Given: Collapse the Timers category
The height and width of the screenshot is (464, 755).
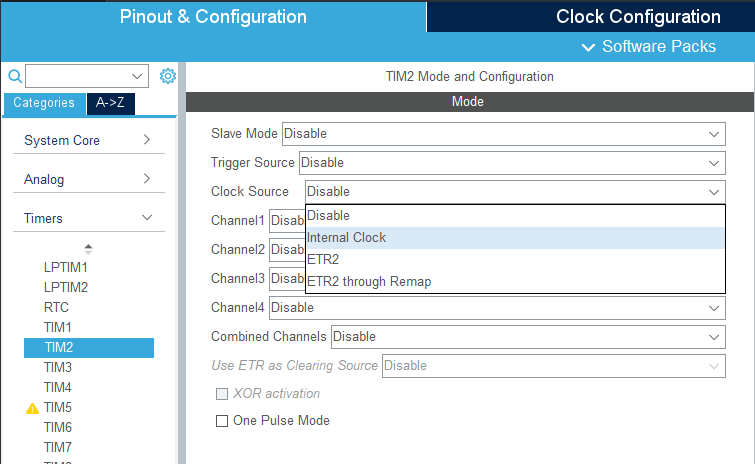Looking at the screenshot, I should coord(89,218).
